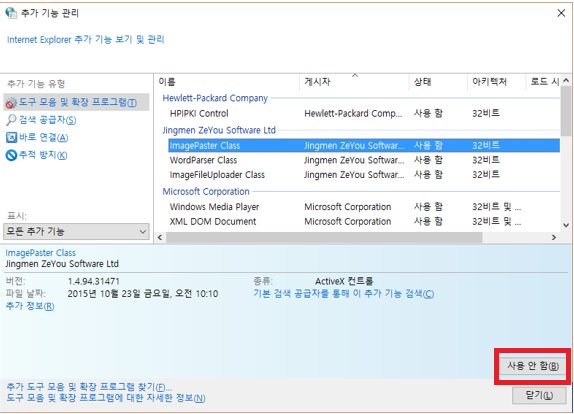Select the HPIPKI Control add-on row

pos(364,113)
